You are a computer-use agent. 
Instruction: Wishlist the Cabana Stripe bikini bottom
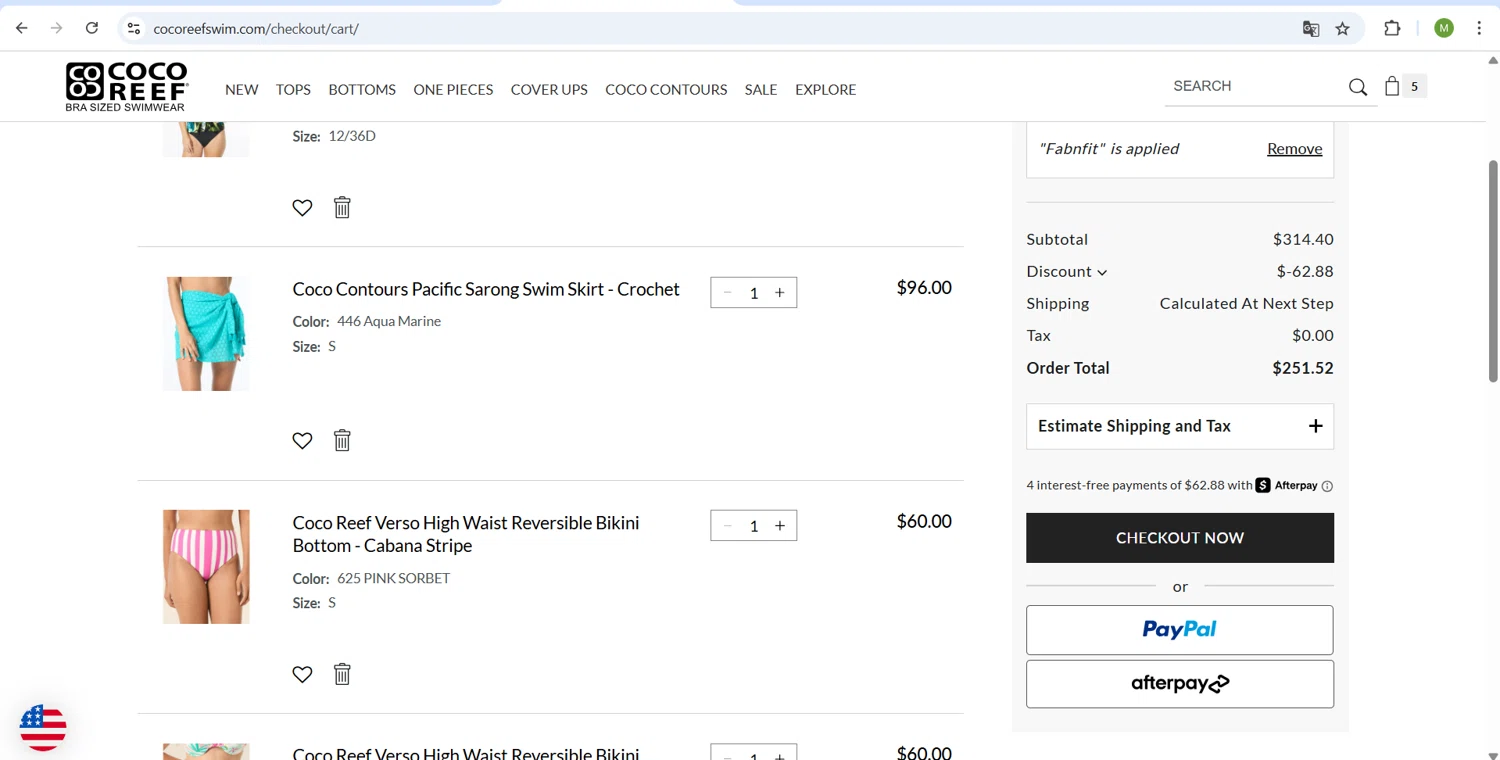point(302,674)
